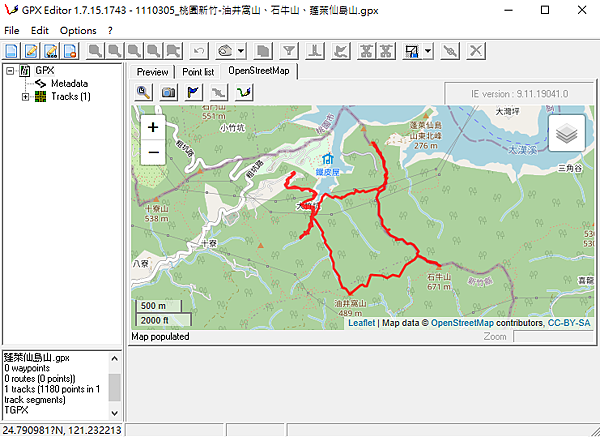Click the '0 waypoints' line in info panel

point(27,368)
